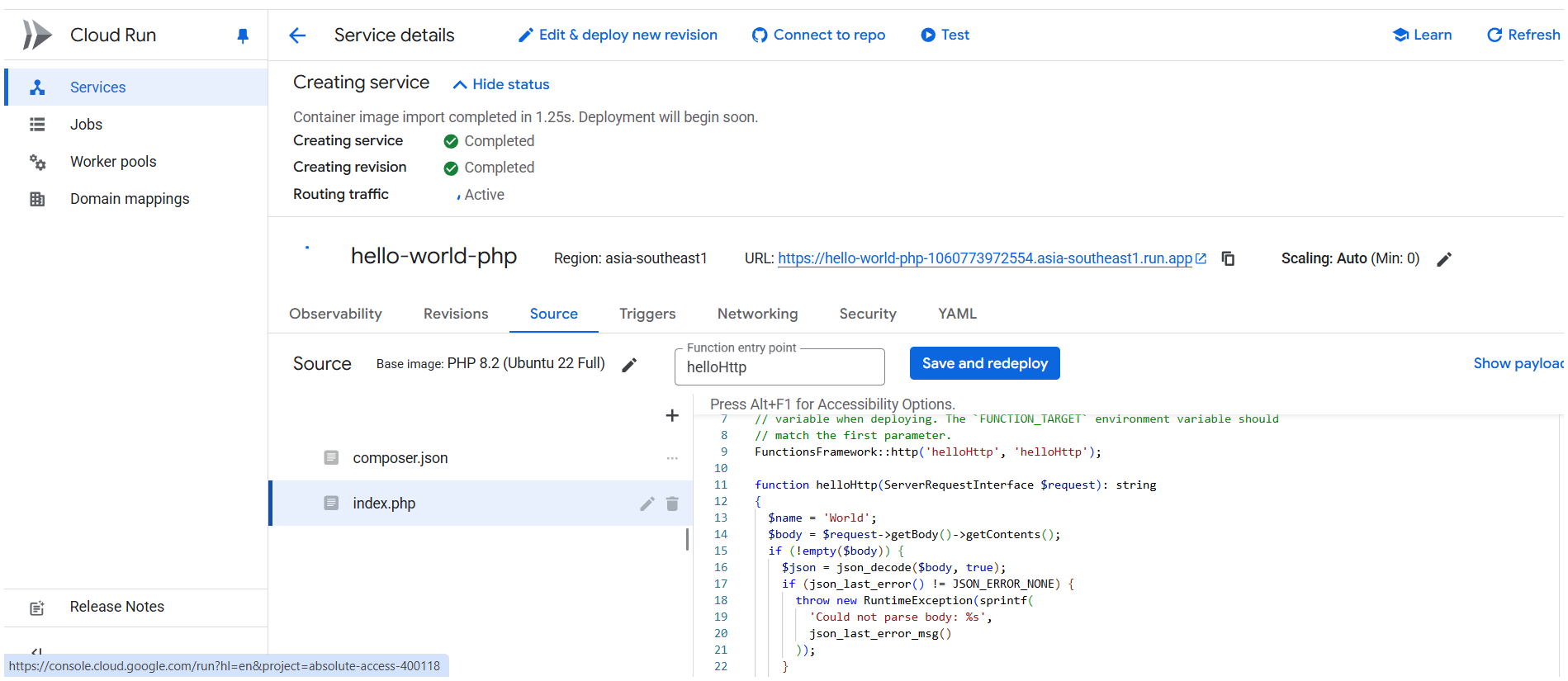Select composer.json in the file list

[x=481, y=458]
